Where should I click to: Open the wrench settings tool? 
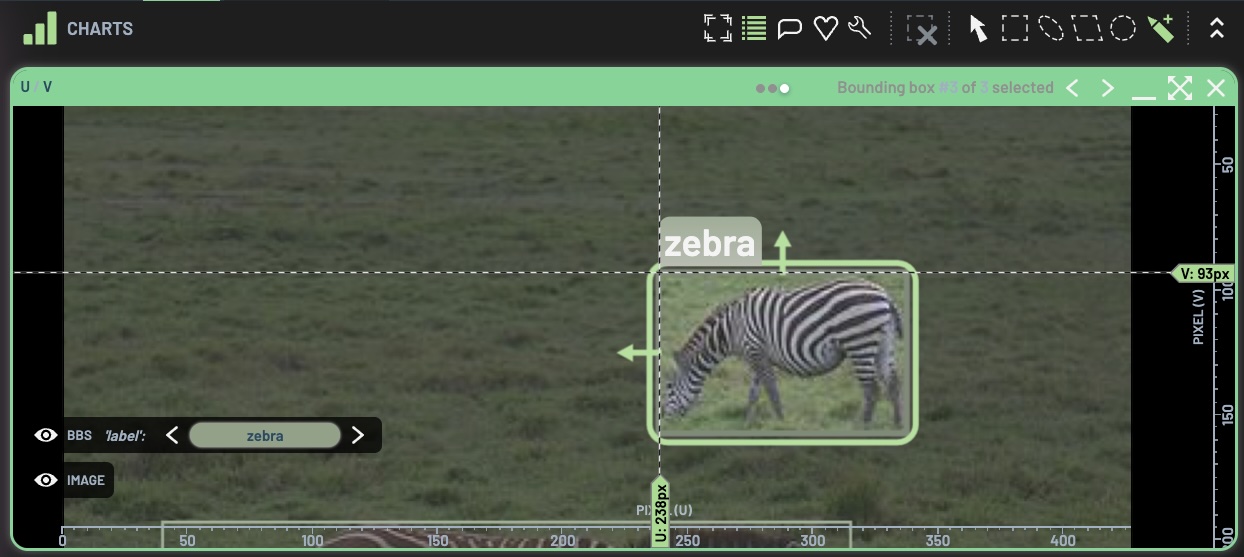[x=860, y=28]
